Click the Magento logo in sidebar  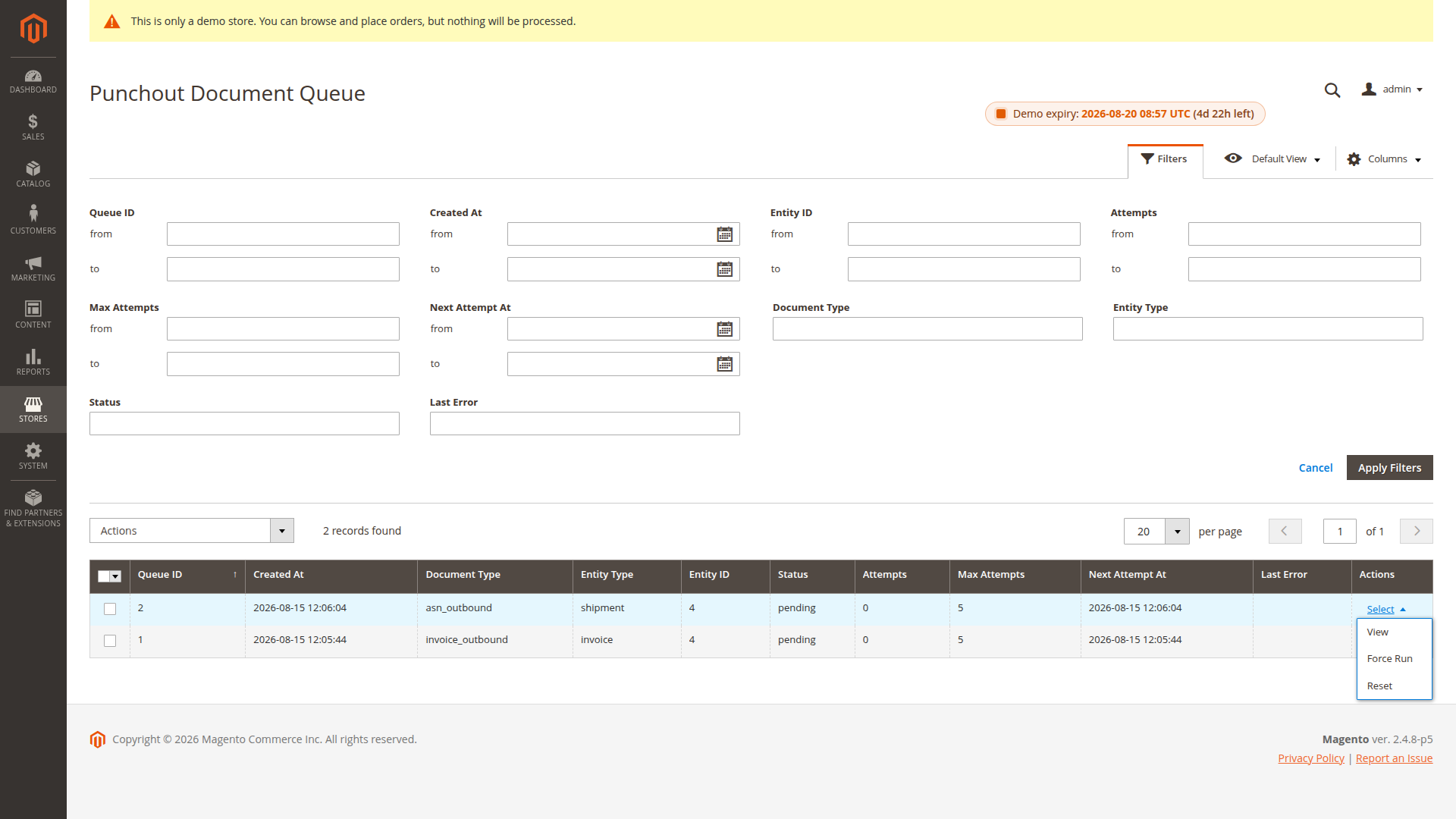coord(33,29)
